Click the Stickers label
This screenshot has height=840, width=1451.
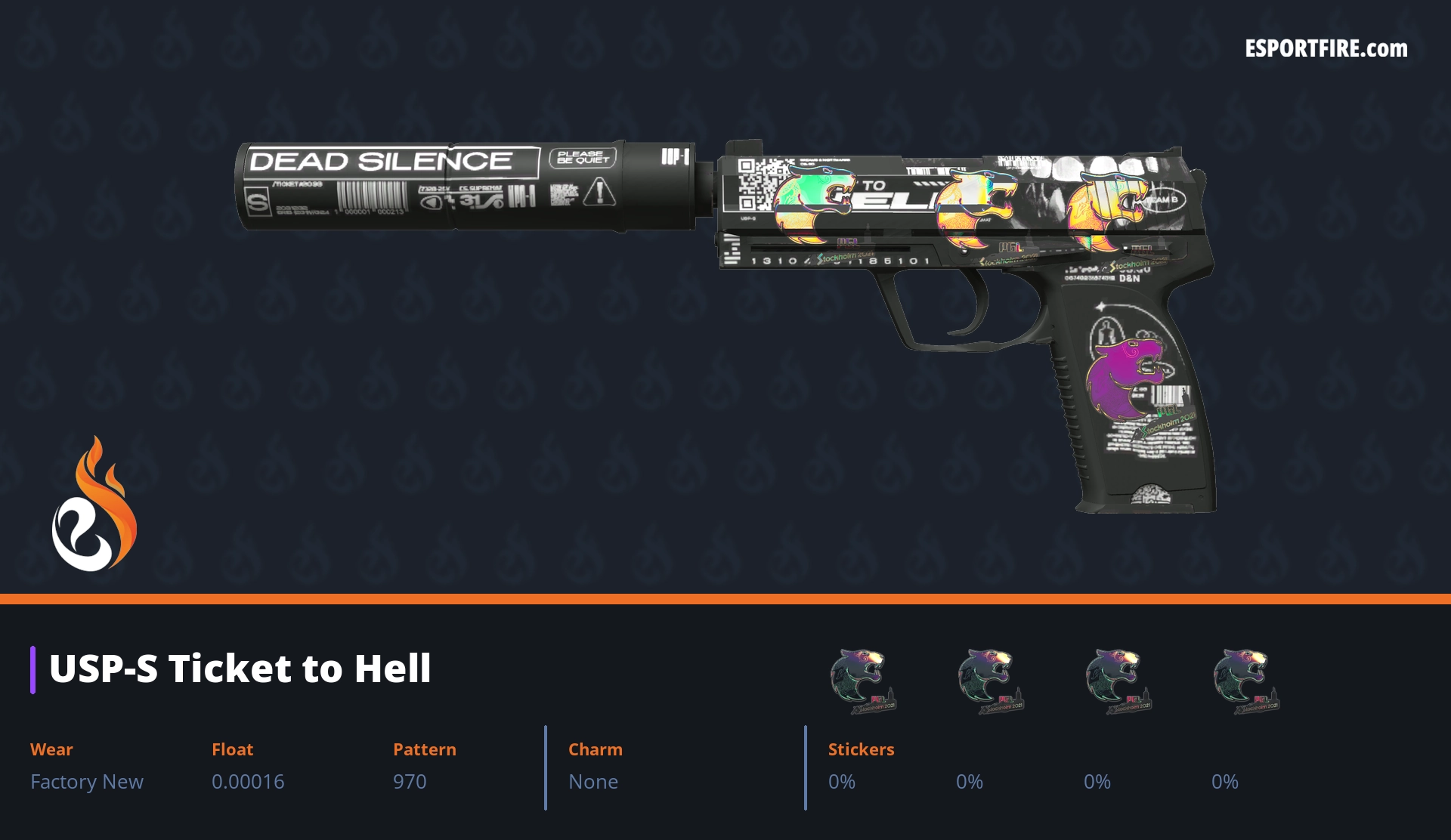point(861,749)
